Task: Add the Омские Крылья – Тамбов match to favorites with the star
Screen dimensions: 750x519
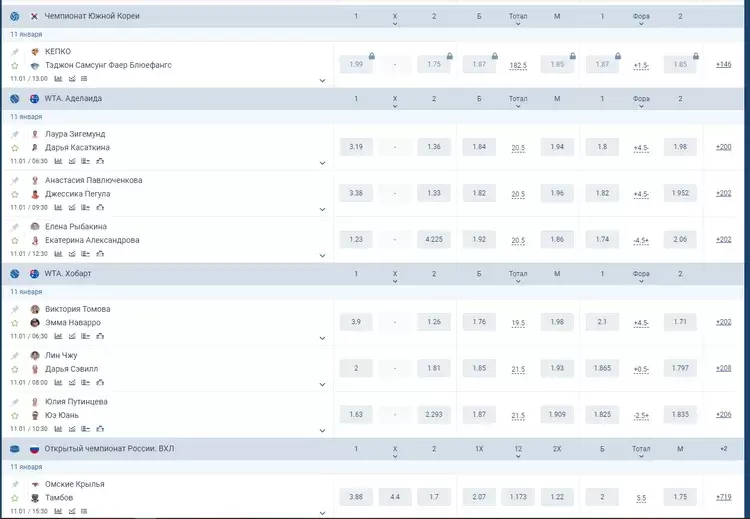Action: 15,498
